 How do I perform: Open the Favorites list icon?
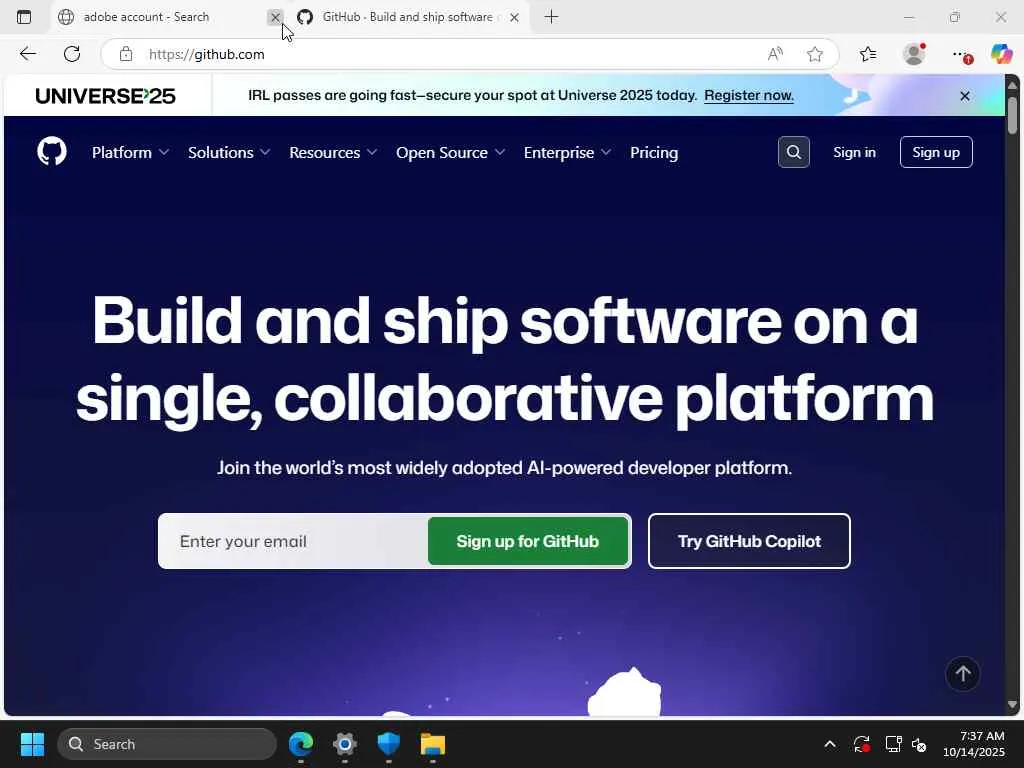(x=868, y=54)
